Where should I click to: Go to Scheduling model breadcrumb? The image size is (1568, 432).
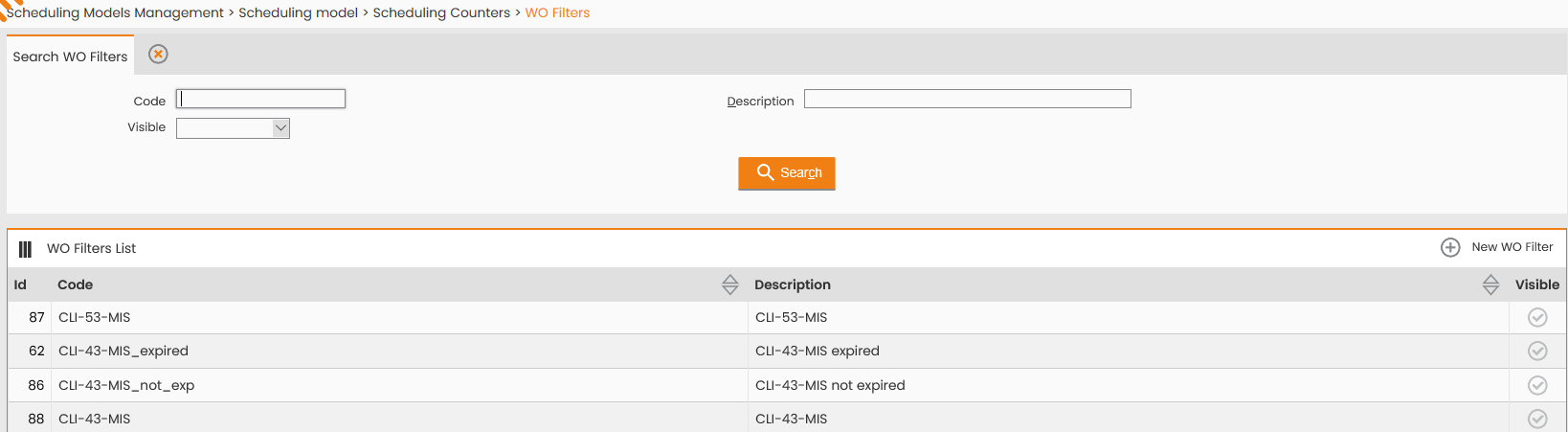pos(298,12)
